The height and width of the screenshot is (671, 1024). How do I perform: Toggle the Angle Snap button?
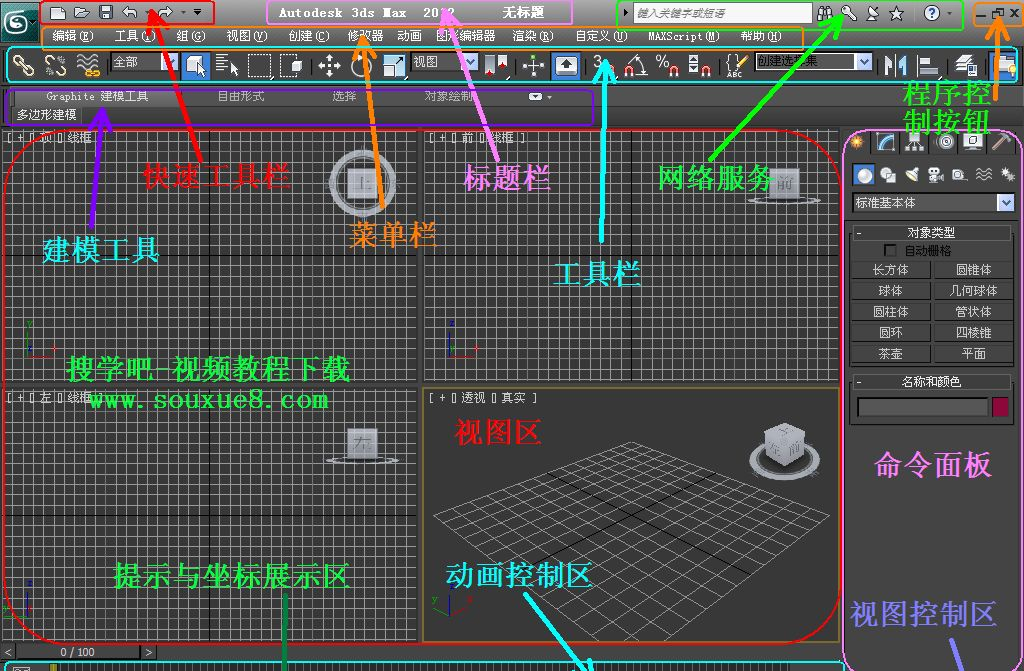(x=636, y=65)
